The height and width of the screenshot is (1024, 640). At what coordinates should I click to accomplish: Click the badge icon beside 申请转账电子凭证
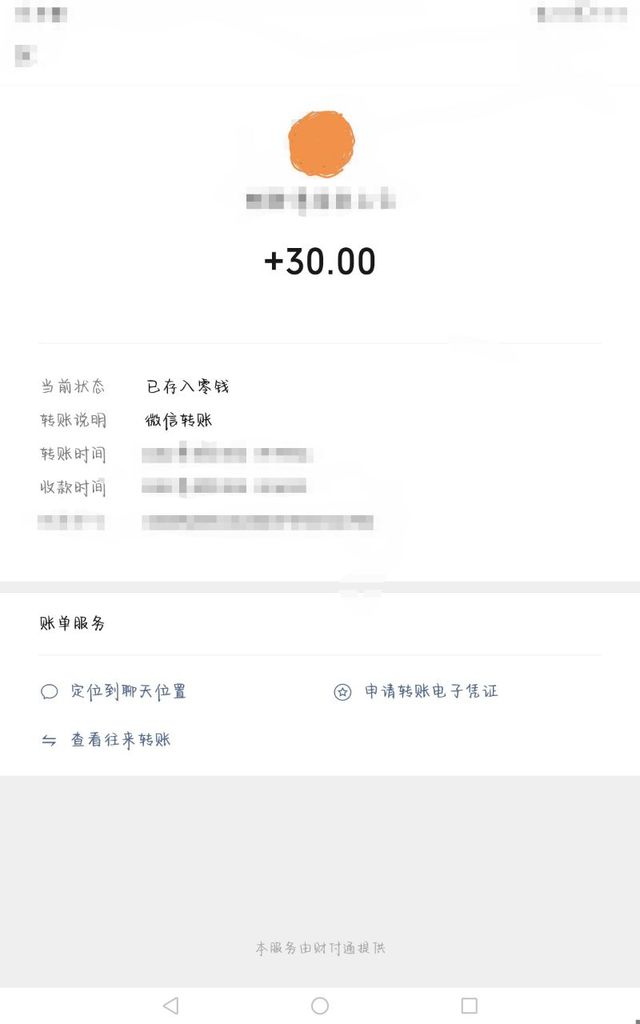(x=343, y=691)
